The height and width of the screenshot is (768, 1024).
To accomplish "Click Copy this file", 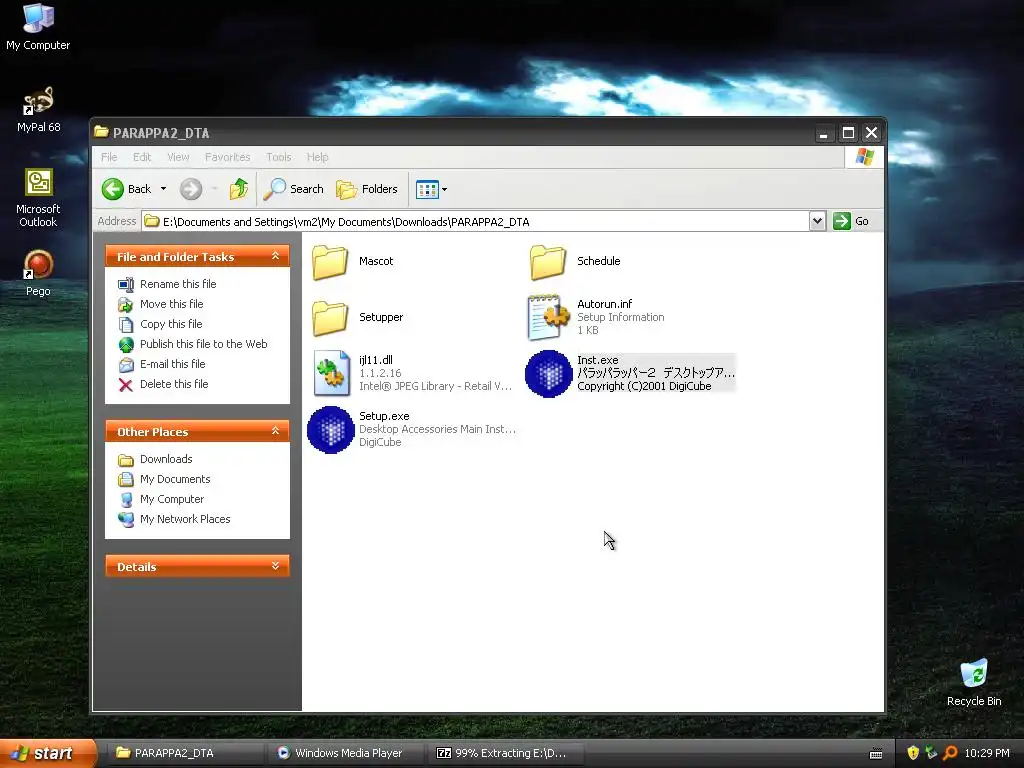I will (171, 324).
